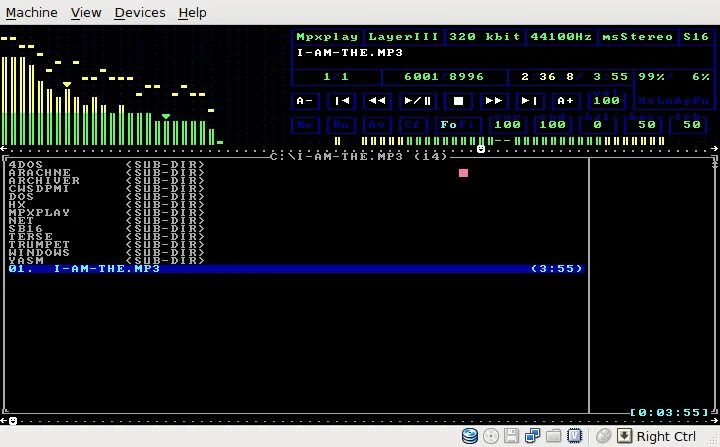Toggle the Rn (random) option
Viewport: 720px width, 447px height.
(x=341, y=124)
